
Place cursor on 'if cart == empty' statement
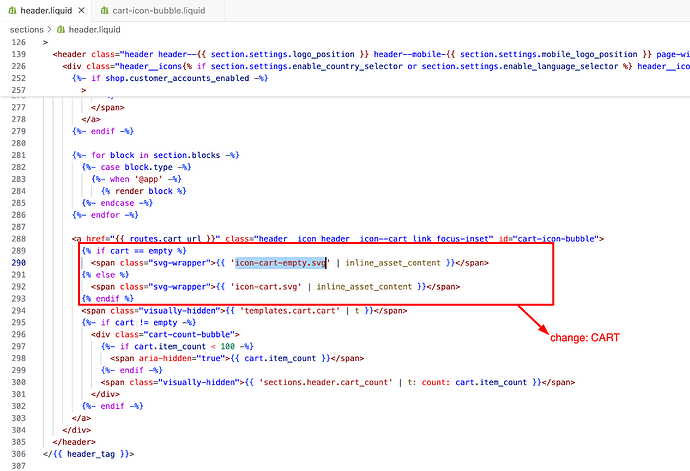pos(134,251)
